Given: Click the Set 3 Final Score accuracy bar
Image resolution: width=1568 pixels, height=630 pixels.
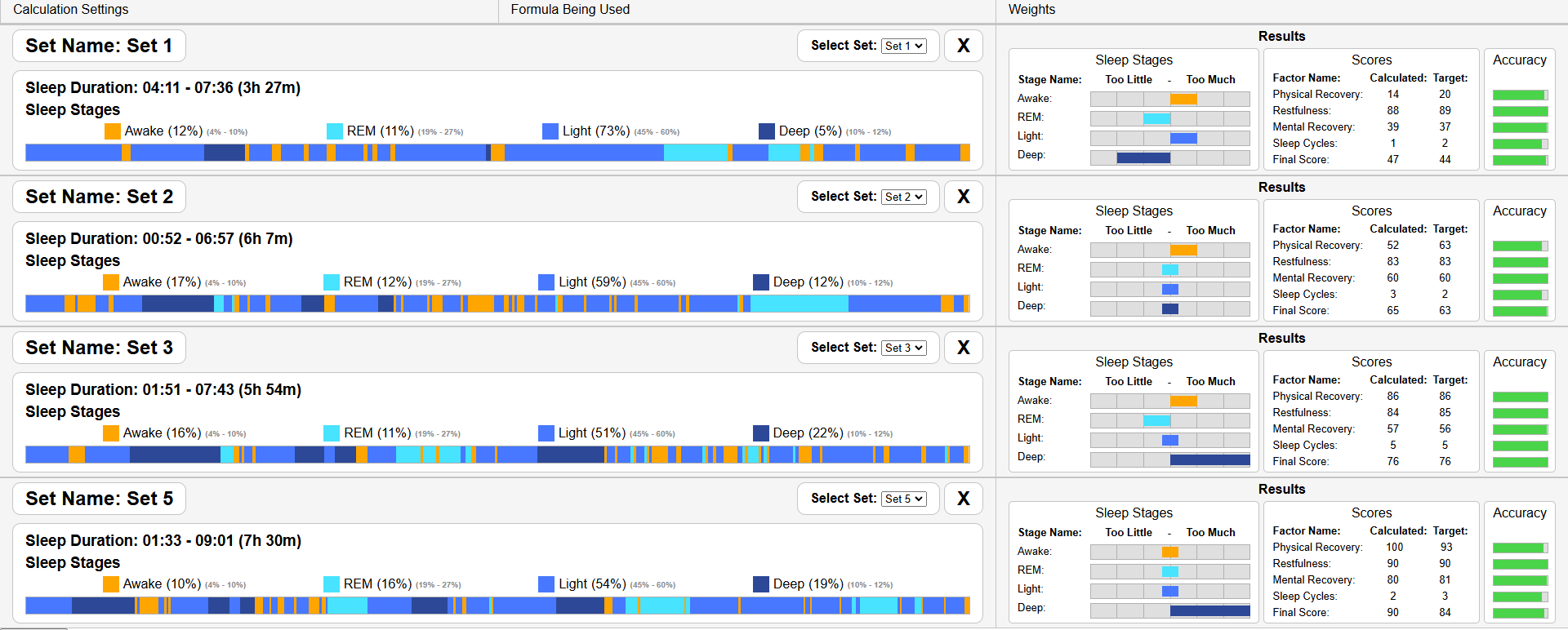Looking at the screenshot, I should click(x=1520, y=462).
